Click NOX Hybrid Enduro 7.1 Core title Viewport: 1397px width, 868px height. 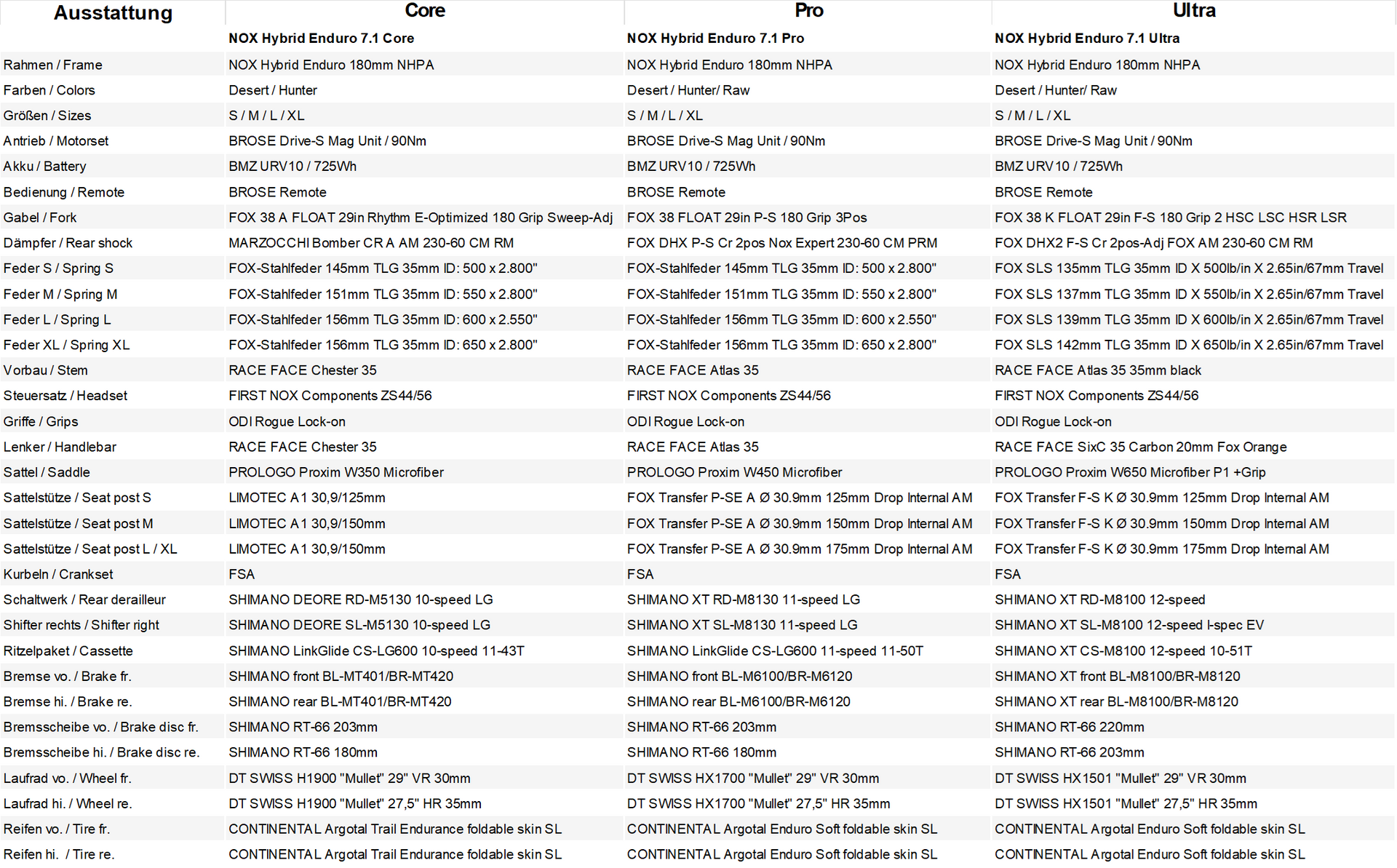coord(322,39)
